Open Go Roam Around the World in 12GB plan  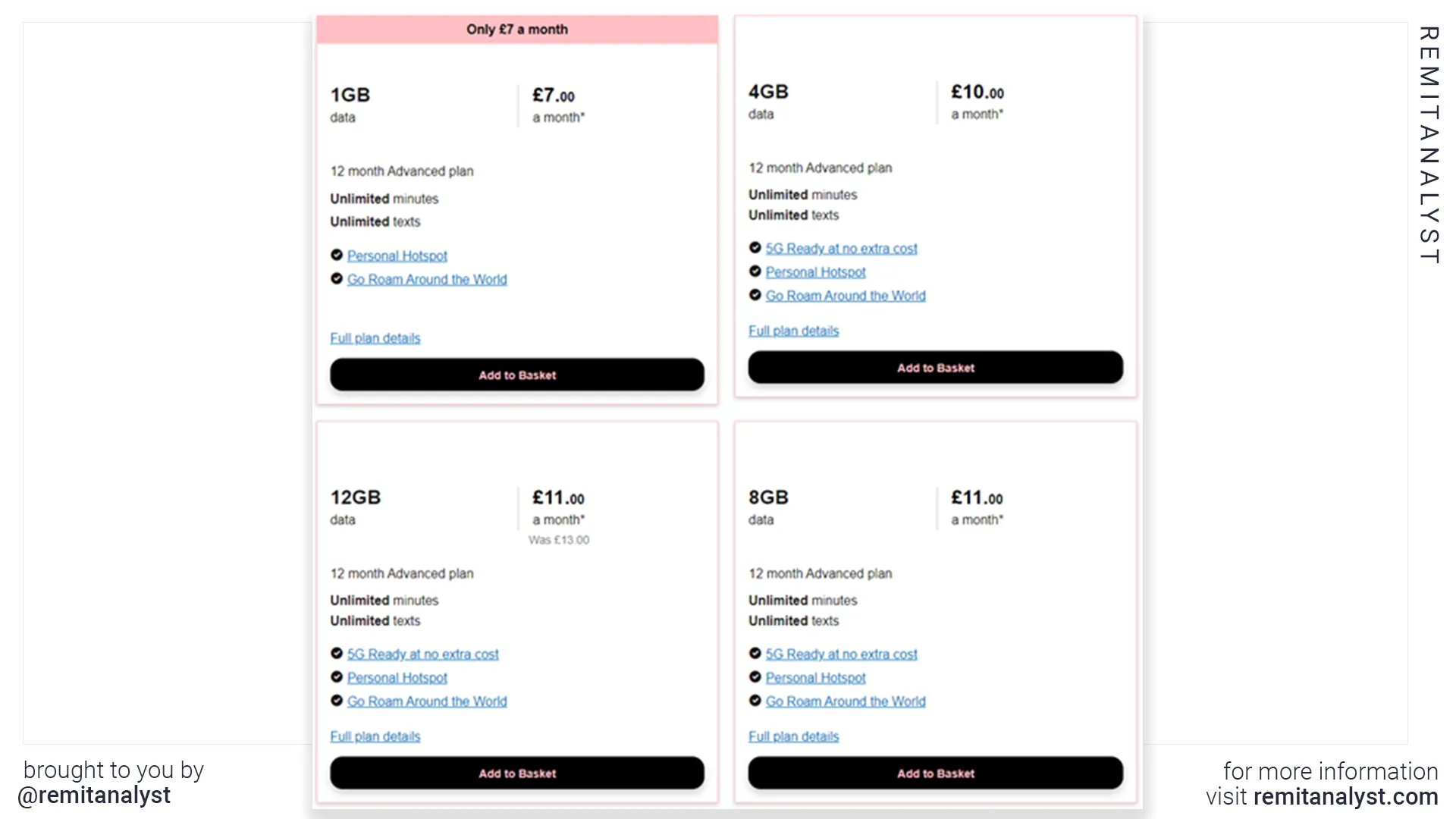pos(427,701)
